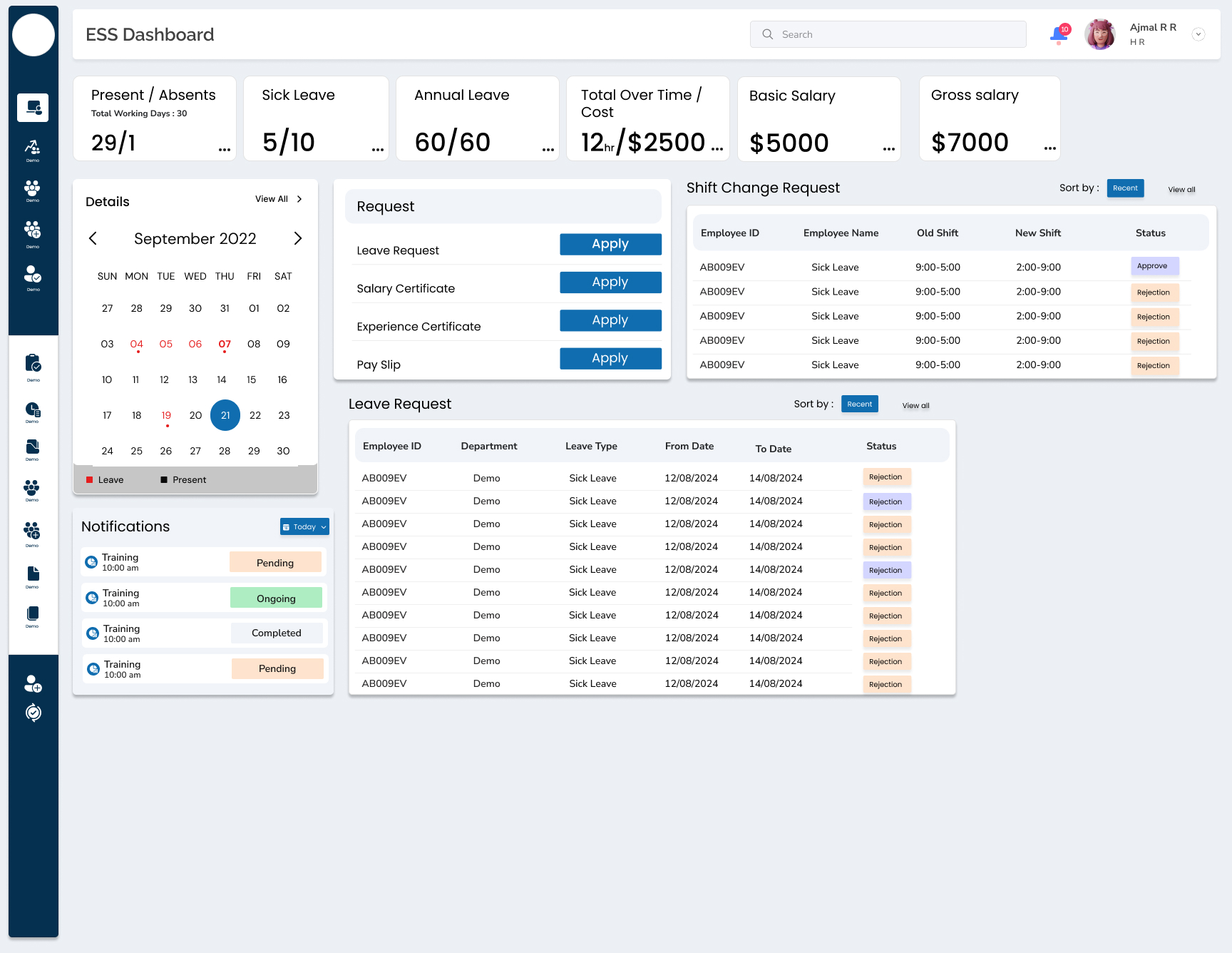1232x953 pixels.
Task: Select date 21 in the calendar
Action: (x=225, y=415)
